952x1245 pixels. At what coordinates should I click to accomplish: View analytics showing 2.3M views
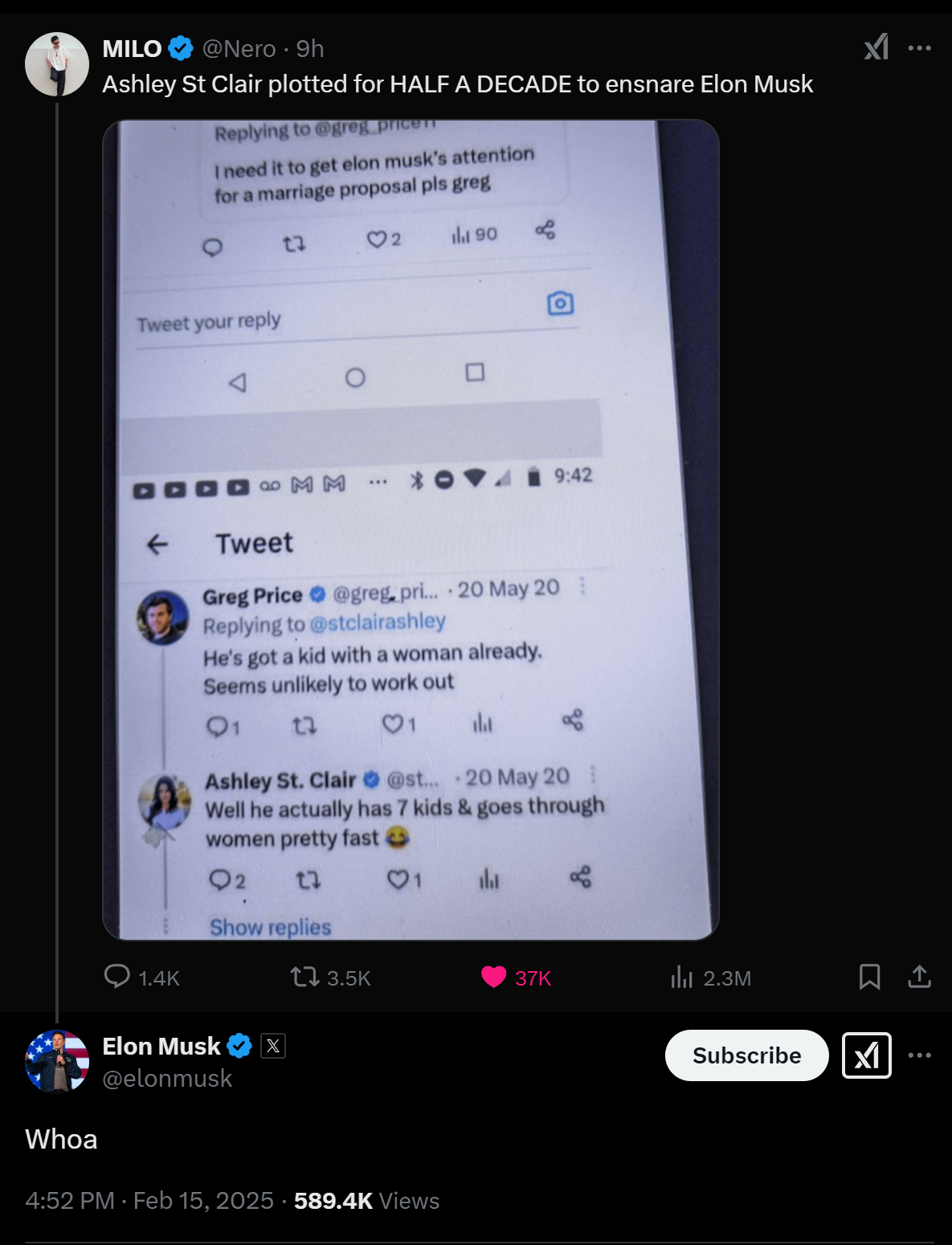point(681,977)
